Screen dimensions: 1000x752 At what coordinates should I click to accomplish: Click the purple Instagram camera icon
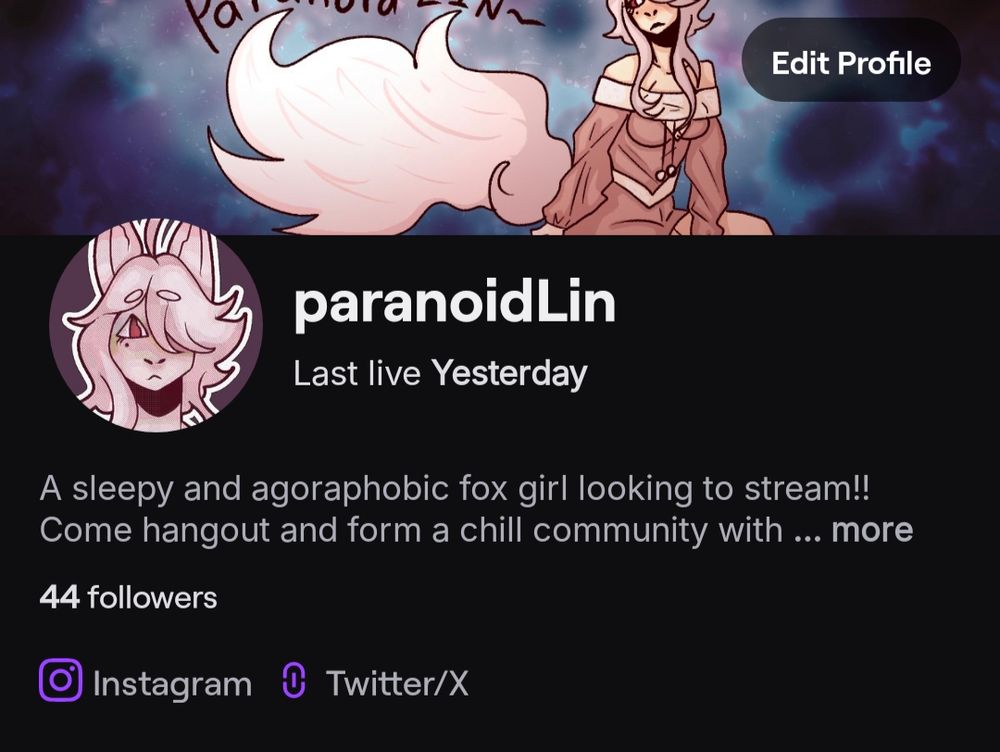(x=61, y=681)
